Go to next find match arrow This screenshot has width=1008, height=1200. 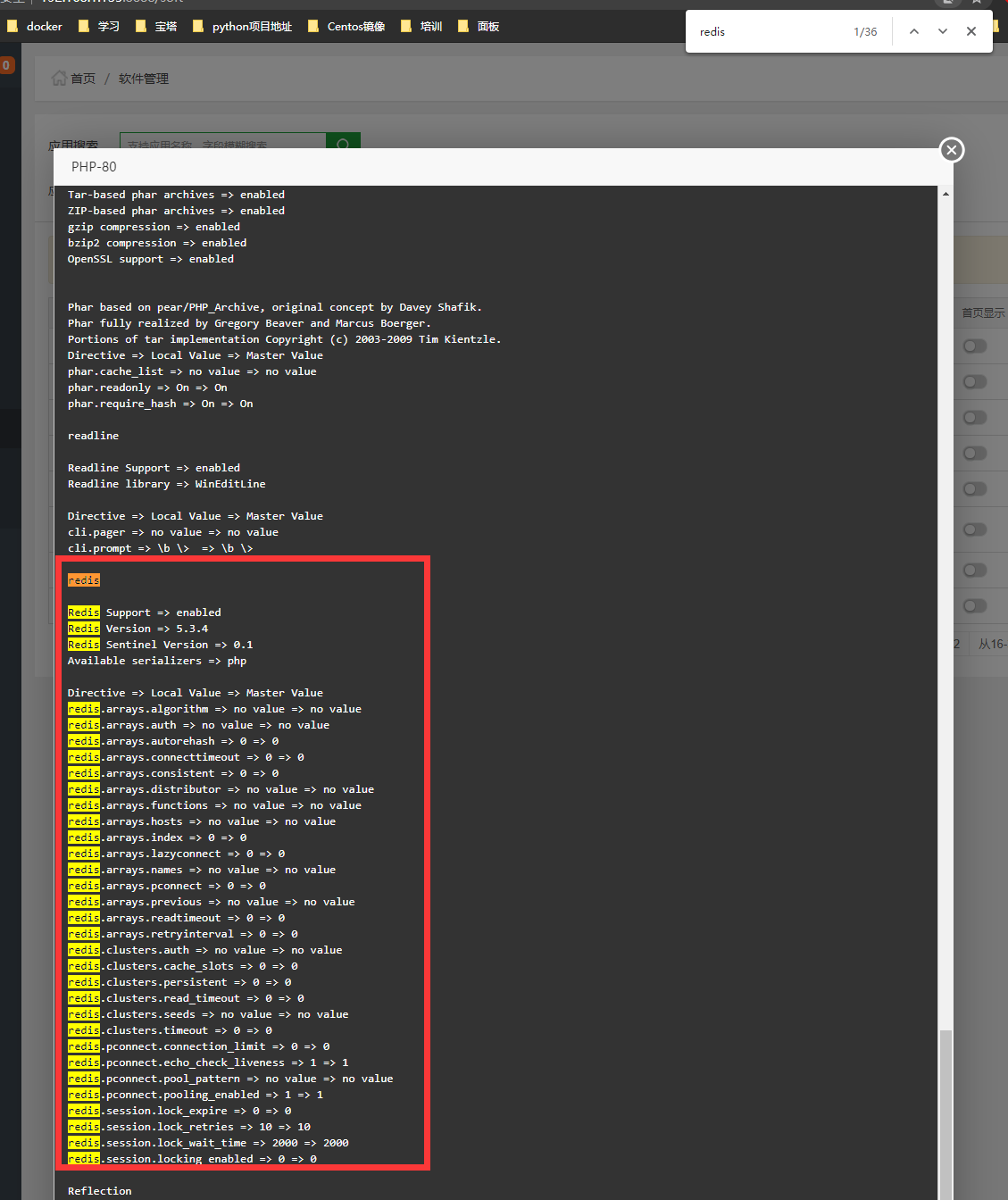coord(943,31)
